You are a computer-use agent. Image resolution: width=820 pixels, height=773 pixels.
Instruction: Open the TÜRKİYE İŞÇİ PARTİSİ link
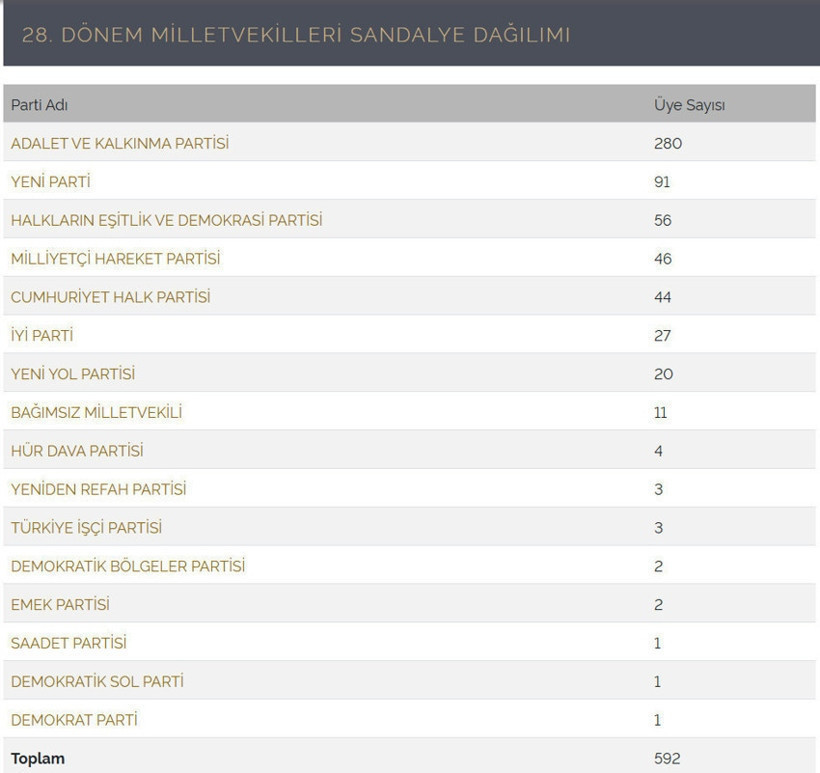pos(86,528)
